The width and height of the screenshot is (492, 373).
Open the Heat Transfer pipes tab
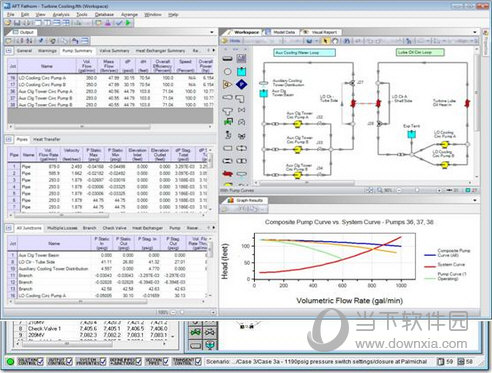coord(47,139)
